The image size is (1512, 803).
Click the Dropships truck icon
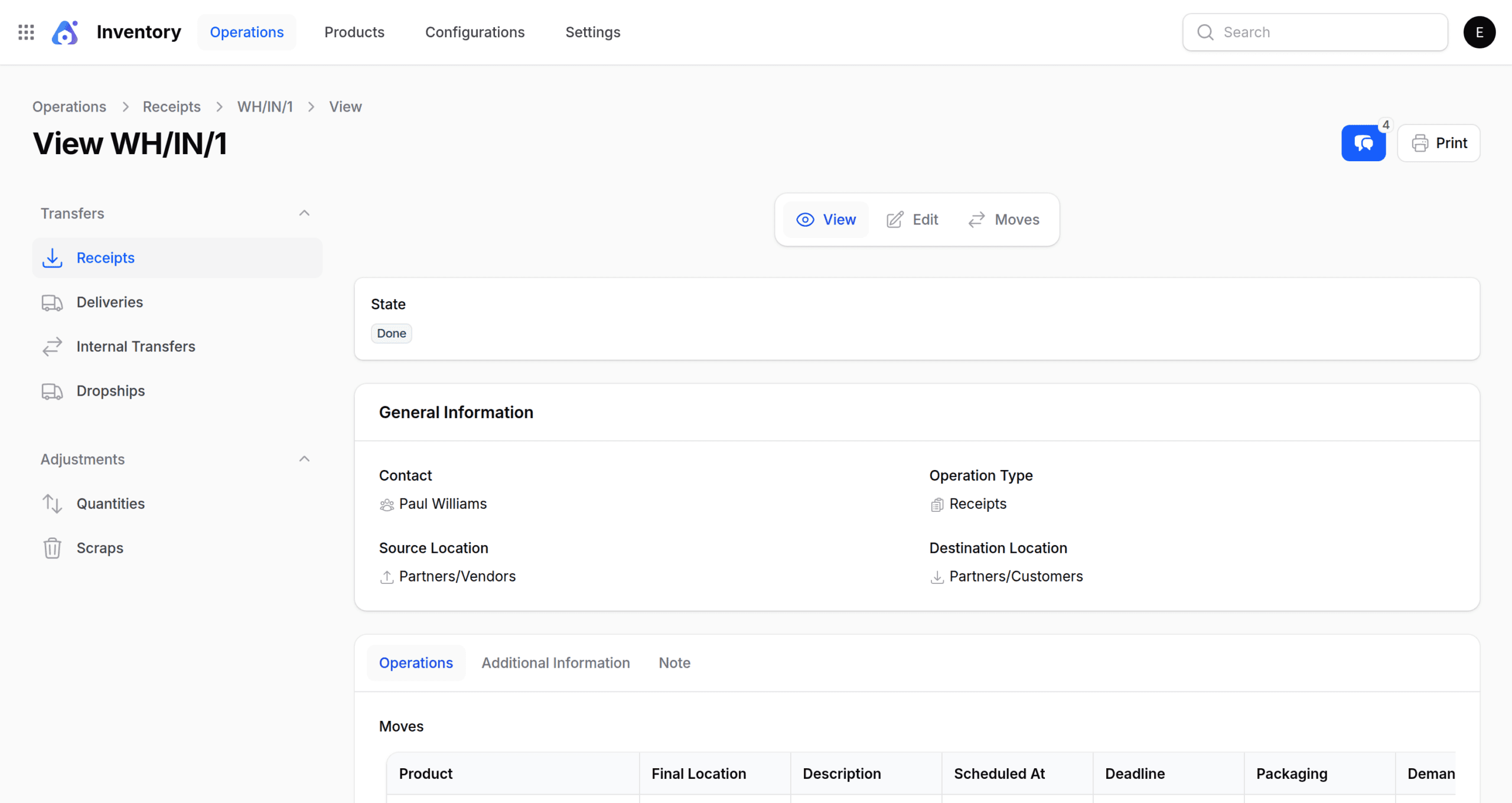pos(52,391)
